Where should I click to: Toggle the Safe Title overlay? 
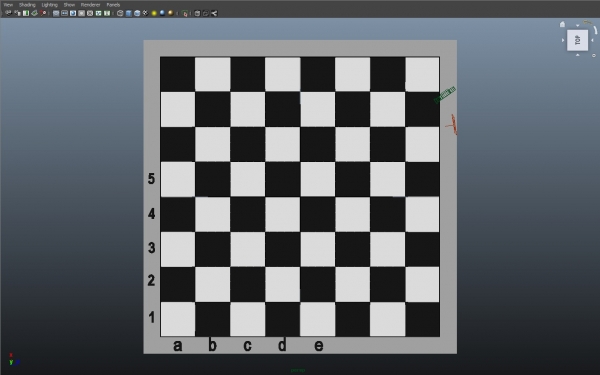click(x=107, y=13)
